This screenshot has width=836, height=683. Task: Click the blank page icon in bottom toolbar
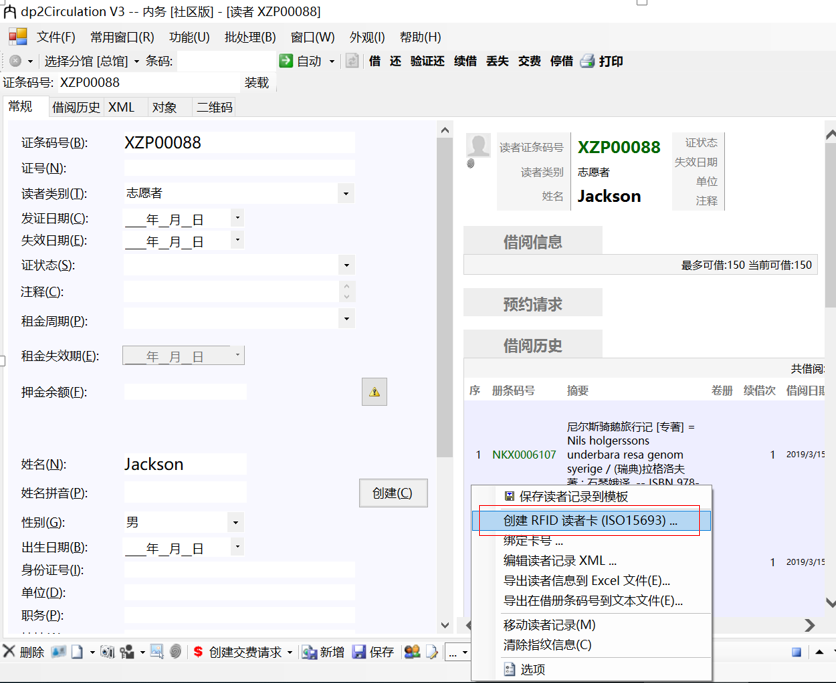[x=77, y=652]
